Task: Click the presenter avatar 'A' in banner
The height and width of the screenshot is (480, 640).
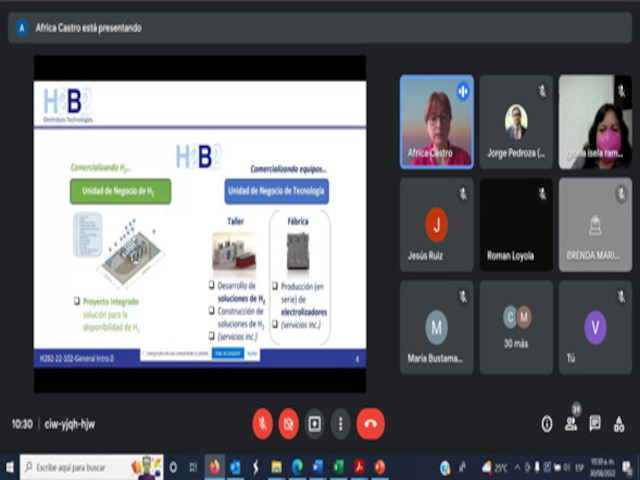Action: click(x=22, y=28)
